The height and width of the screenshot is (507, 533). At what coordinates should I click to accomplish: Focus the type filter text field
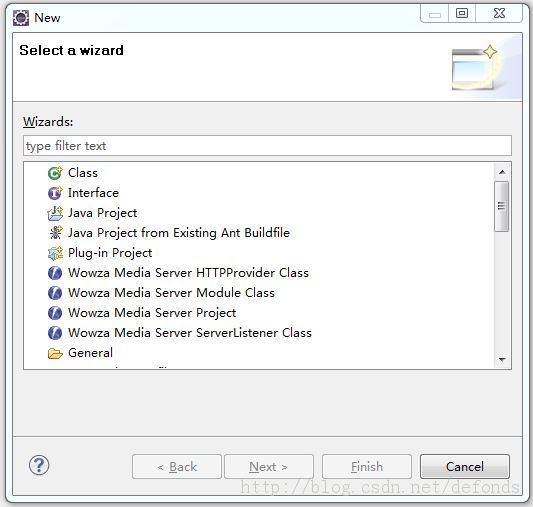[x=267, y=146]
